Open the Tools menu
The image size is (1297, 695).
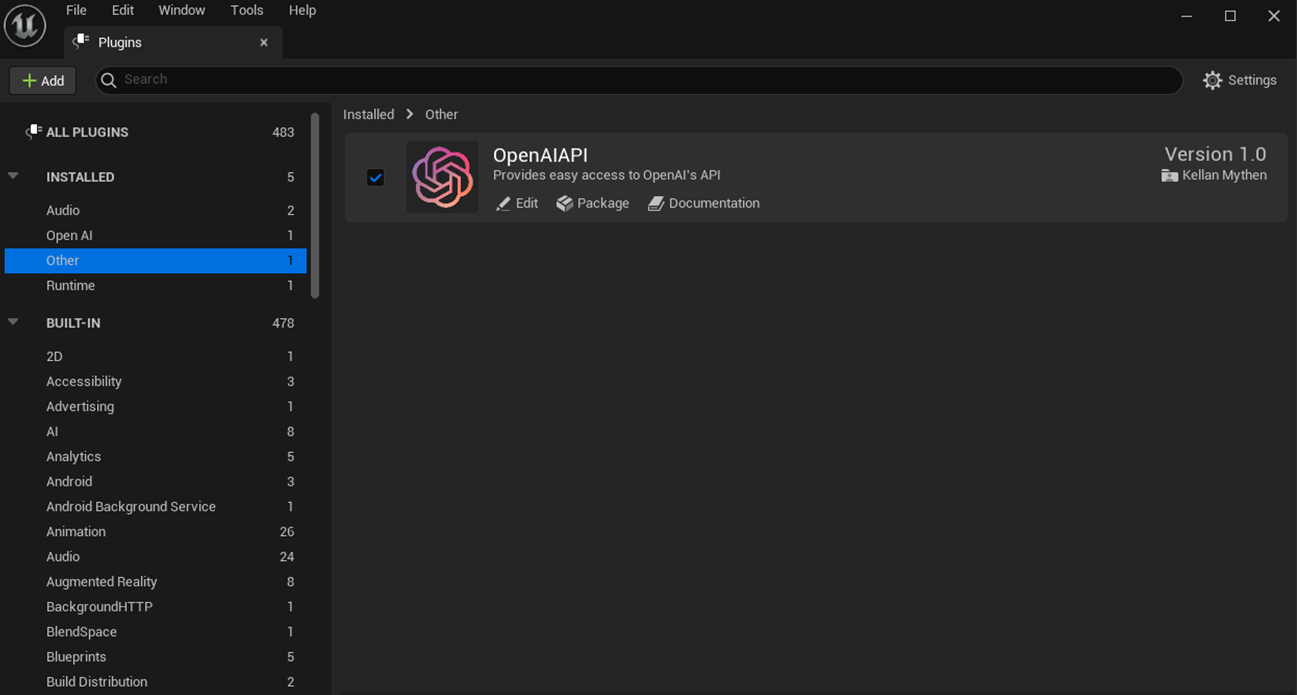(246, 10)
